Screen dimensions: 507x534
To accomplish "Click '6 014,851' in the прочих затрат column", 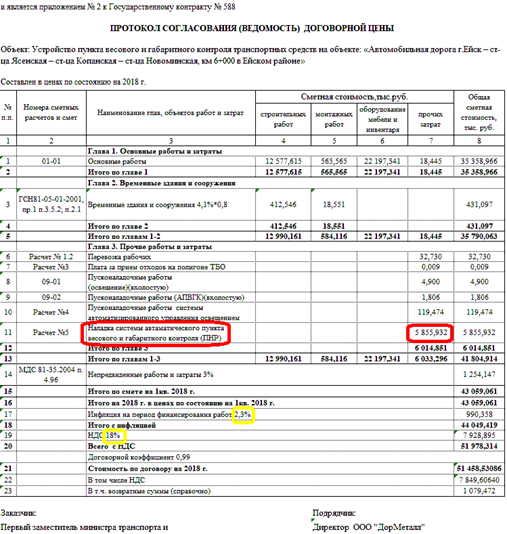I will (431, 348).
